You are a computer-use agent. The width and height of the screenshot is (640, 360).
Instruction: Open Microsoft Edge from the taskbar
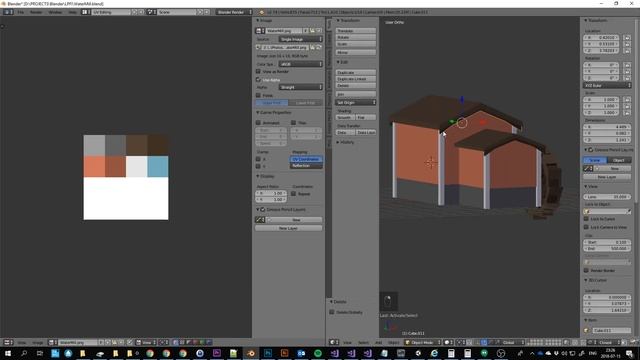coord(434,353)
